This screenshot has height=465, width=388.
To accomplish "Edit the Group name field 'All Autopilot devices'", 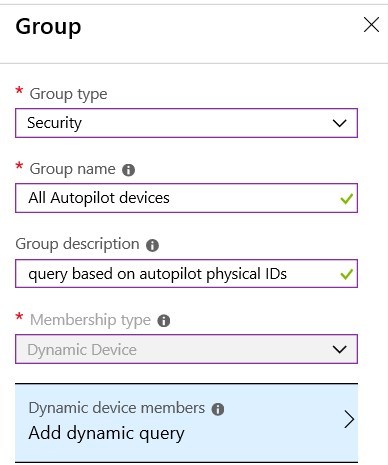I will [186, 198].
